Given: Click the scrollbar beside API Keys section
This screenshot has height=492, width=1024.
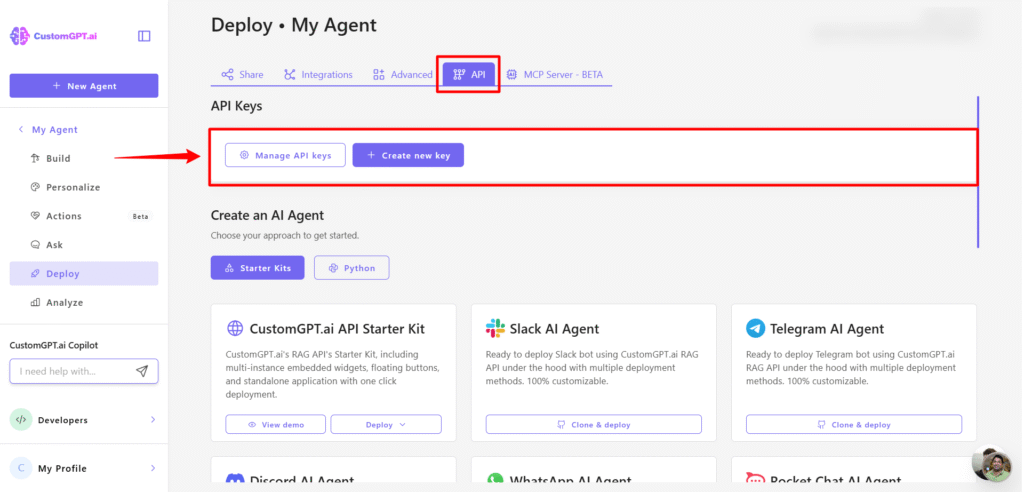Looking at the screenshot, I should point(978,172).
